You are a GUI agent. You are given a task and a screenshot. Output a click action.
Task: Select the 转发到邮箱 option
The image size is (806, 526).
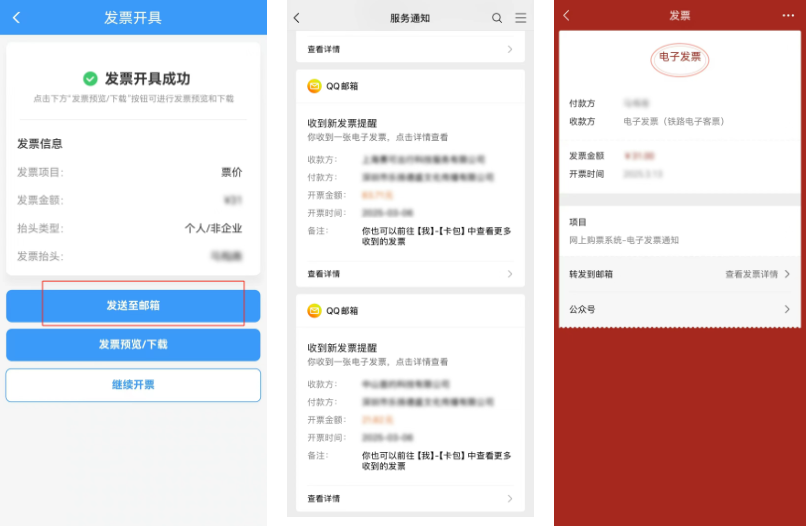591,274
